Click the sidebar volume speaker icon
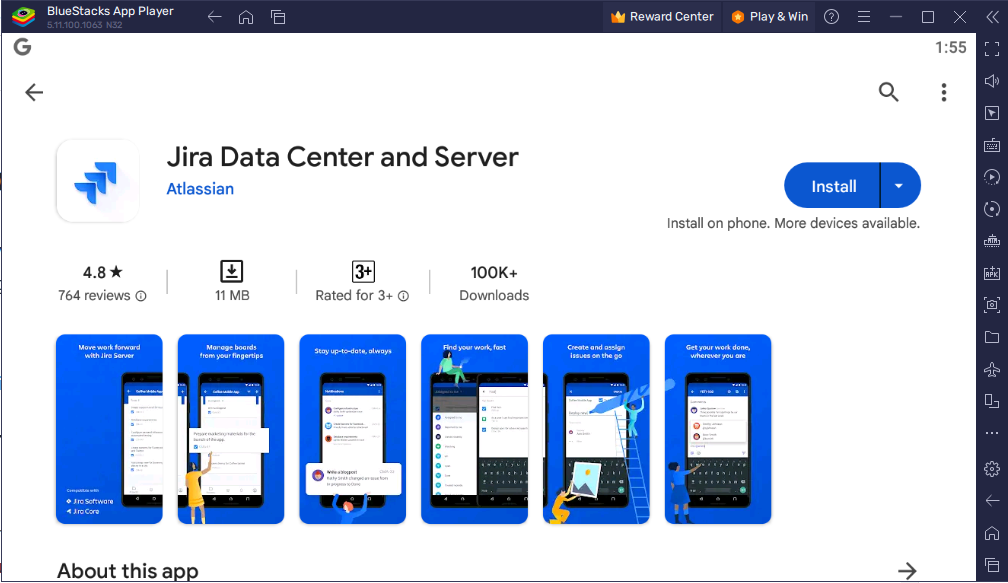This screenshot has width=1008, height=583. pyautogui.click(x=992, y=81)
